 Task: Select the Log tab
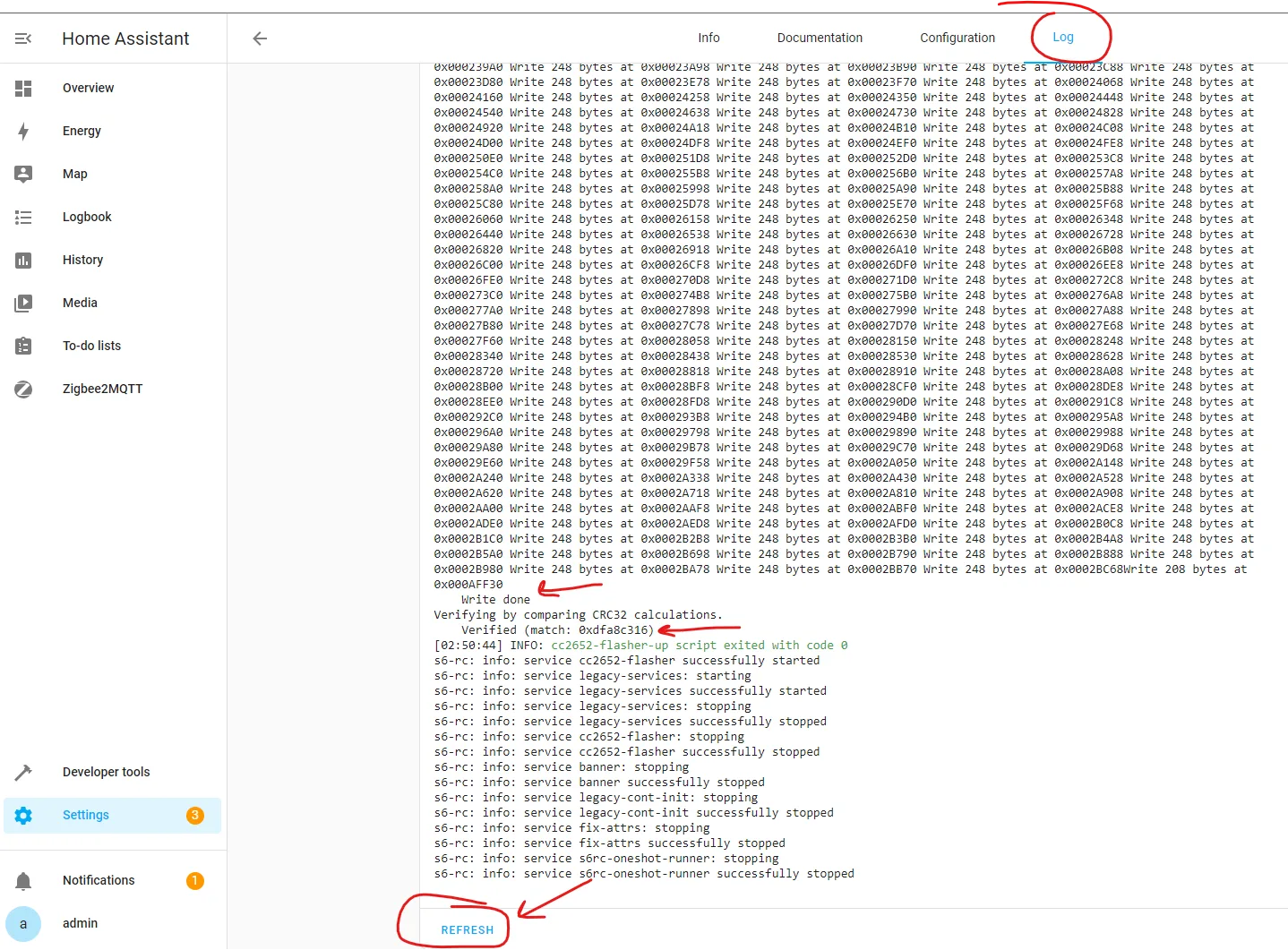pos(1062,38)
